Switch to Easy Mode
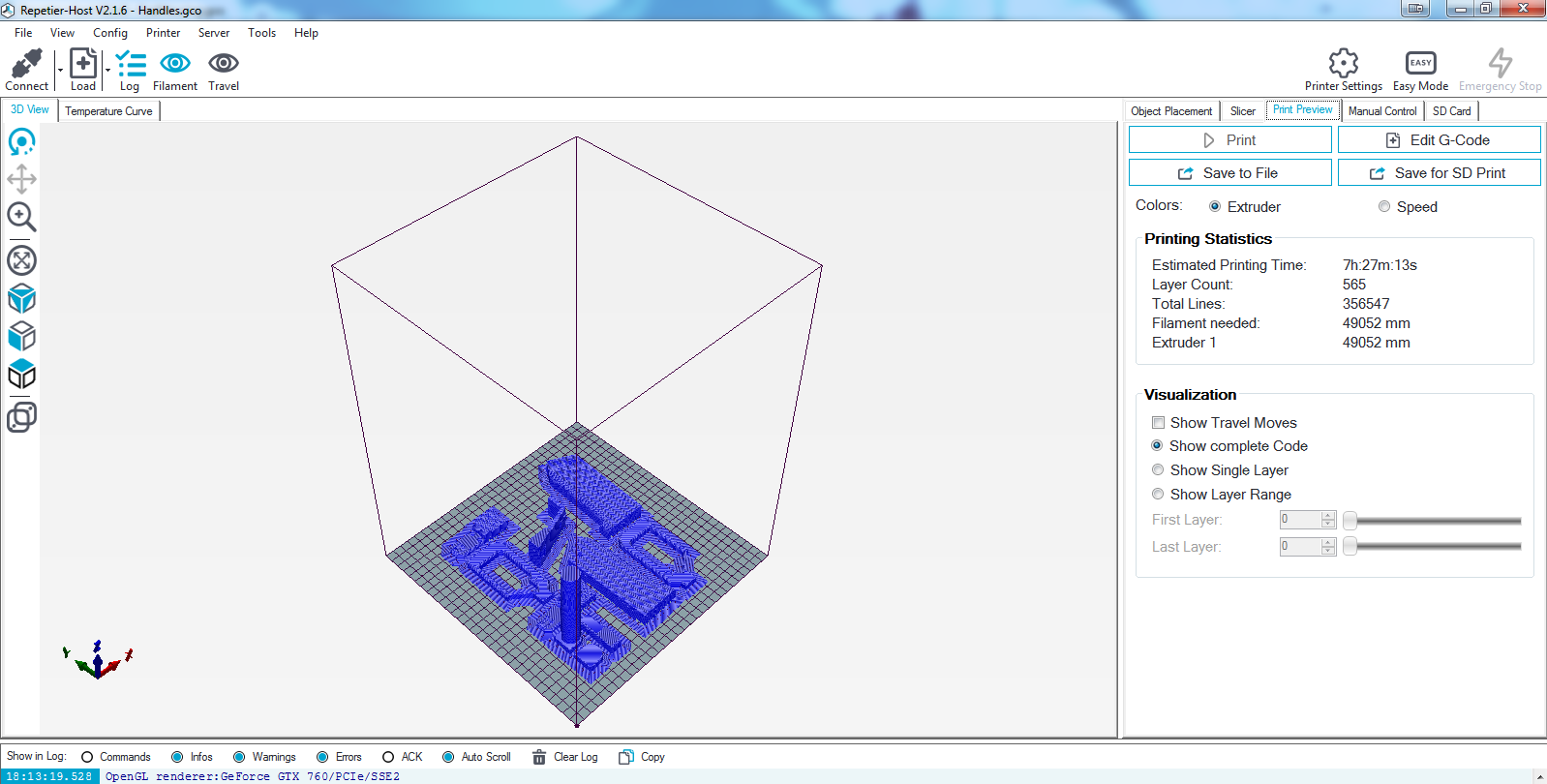The height and width of the screenshot is (784, 1547). [1420, 64]
